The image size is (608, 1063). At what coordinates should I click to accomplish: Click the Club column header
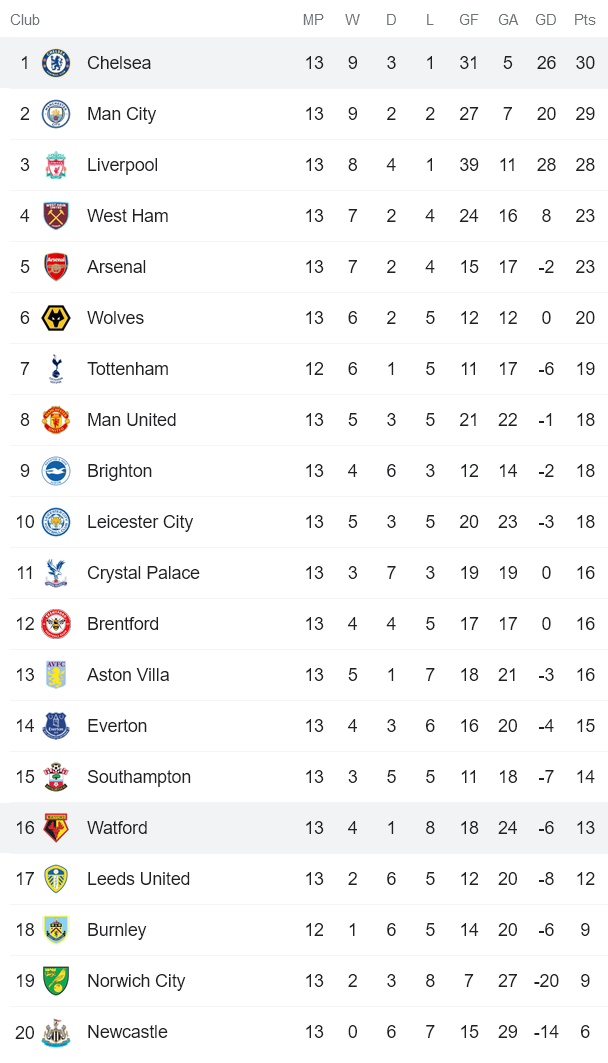[25, 20]
